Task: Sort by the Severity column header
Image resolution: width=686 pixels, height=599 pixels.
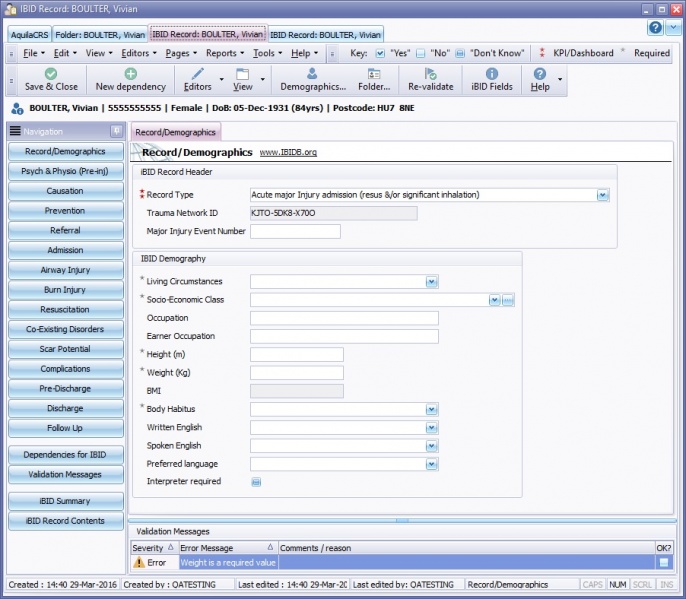Action: point(154,548)
